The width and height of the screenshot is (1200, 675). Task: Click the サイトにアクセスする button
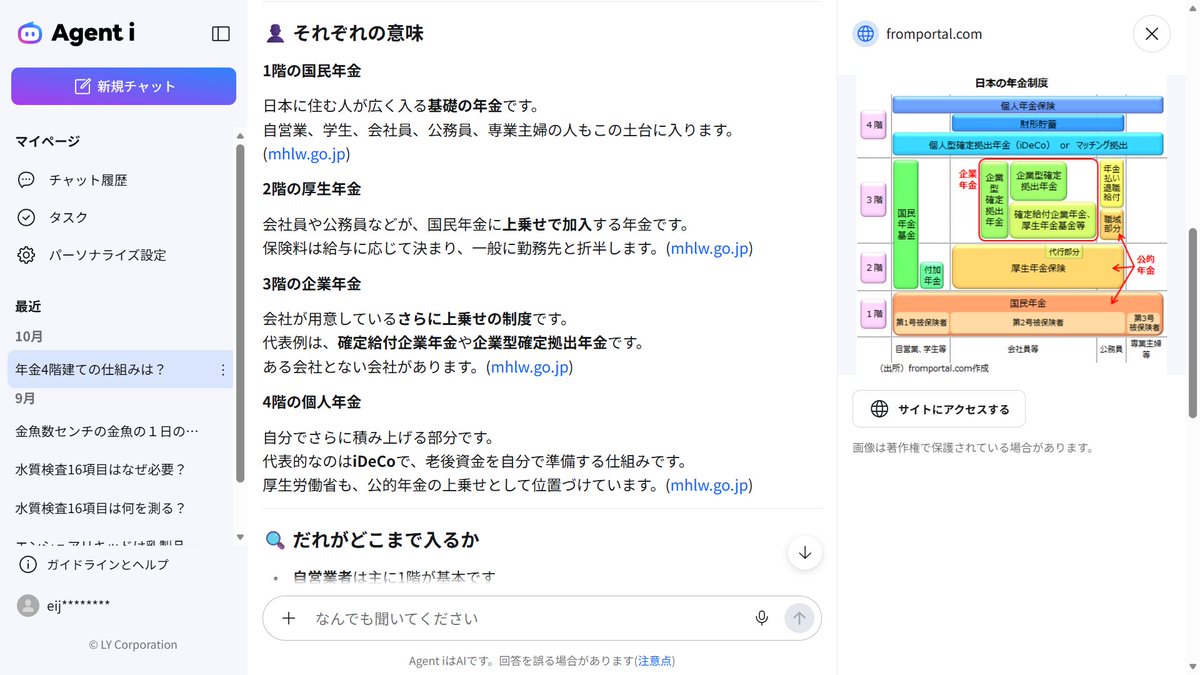pyautogui.click(x=939, y=409)
